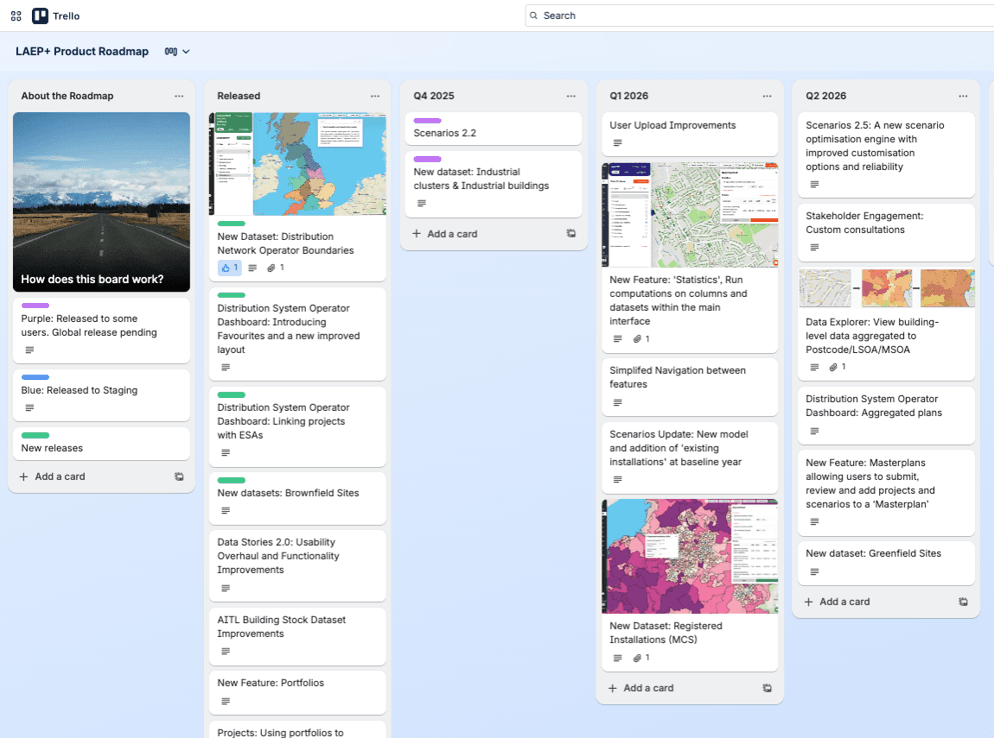Open the board view switcher dropdown
The image size is (994, 738).
coord(177,52)
